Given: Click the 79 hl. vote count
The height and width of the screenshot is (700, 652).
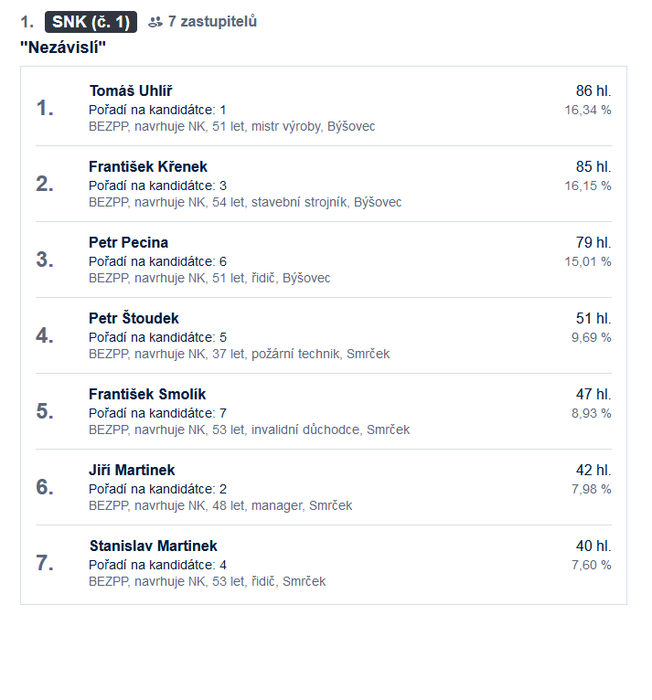Looking at the screenshot, I should [593, 242].
